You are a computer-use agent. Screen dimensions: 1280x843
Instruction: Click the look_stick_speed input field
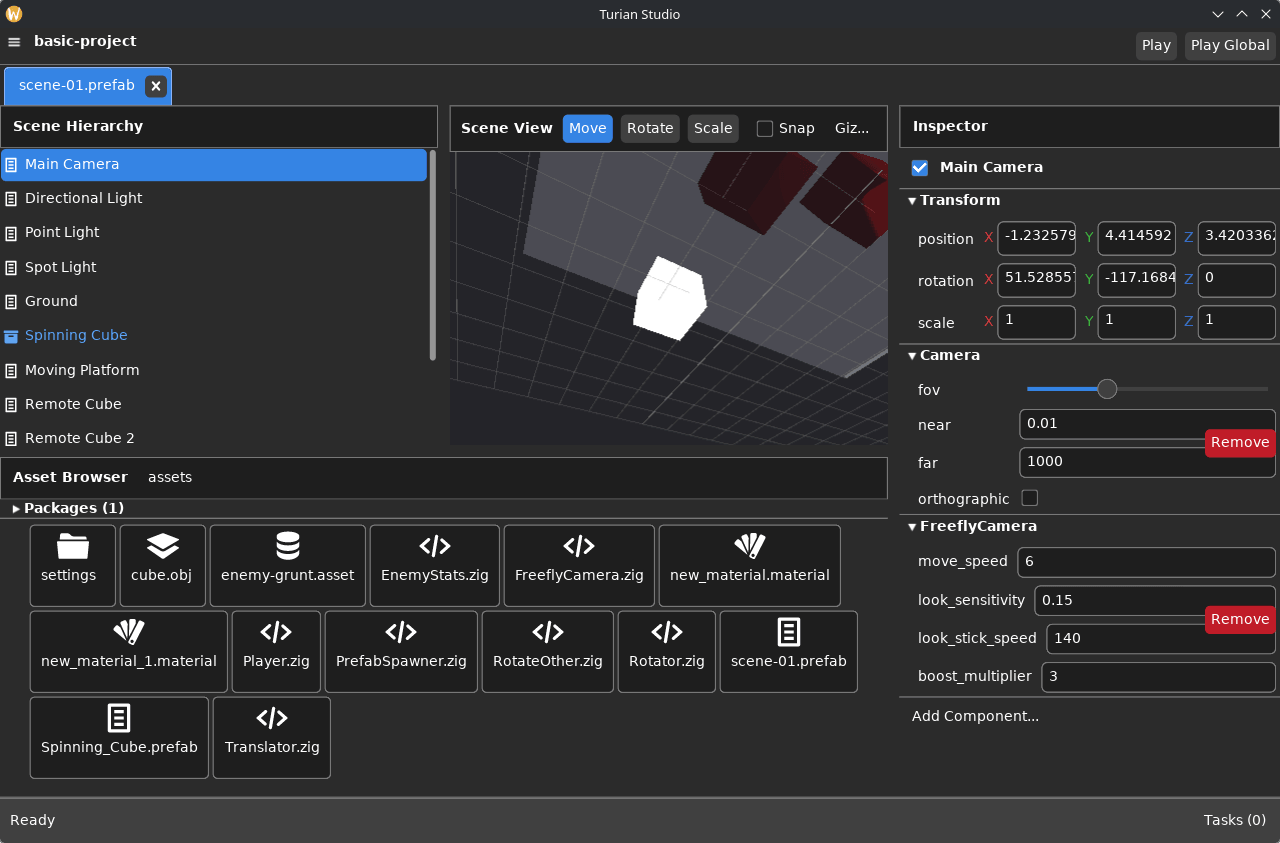[1161, 639]
